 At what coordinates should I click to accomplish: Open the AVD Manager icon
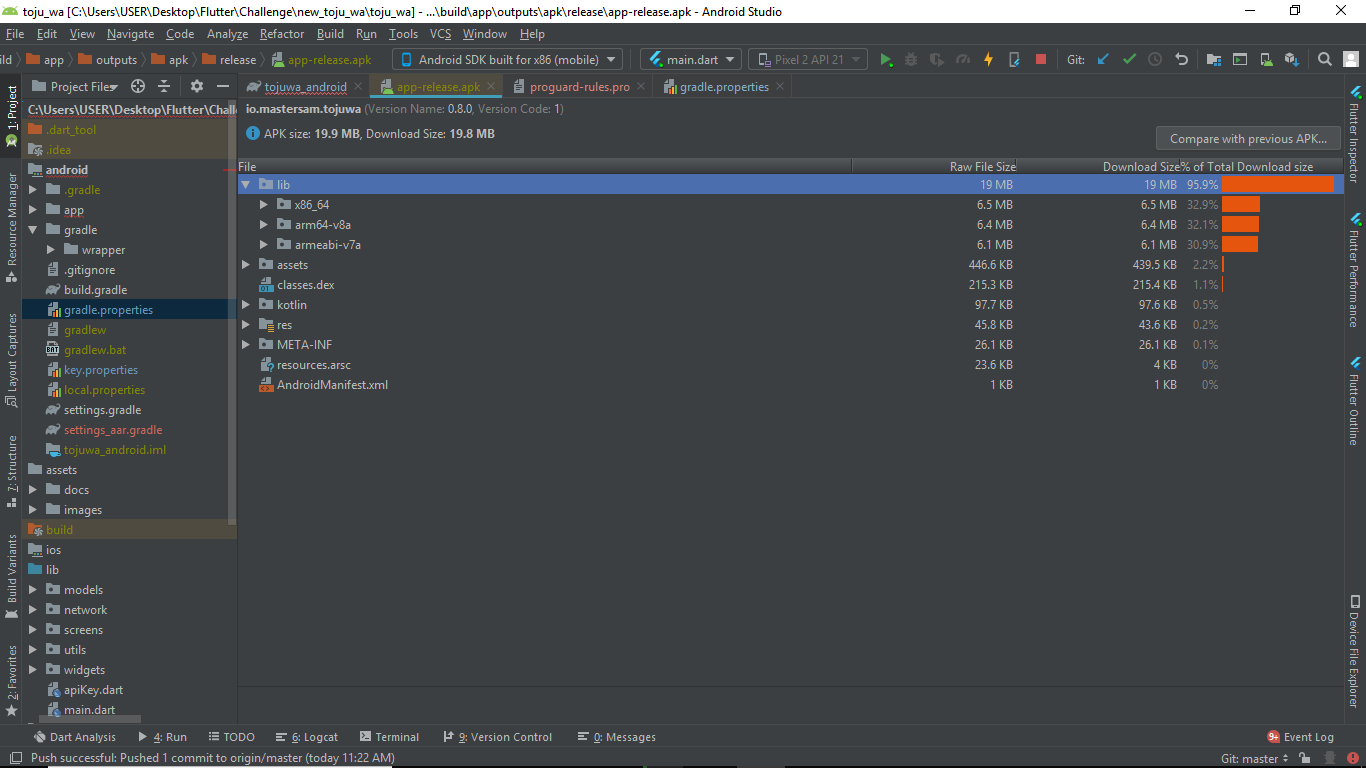[x=1266, y=60]
